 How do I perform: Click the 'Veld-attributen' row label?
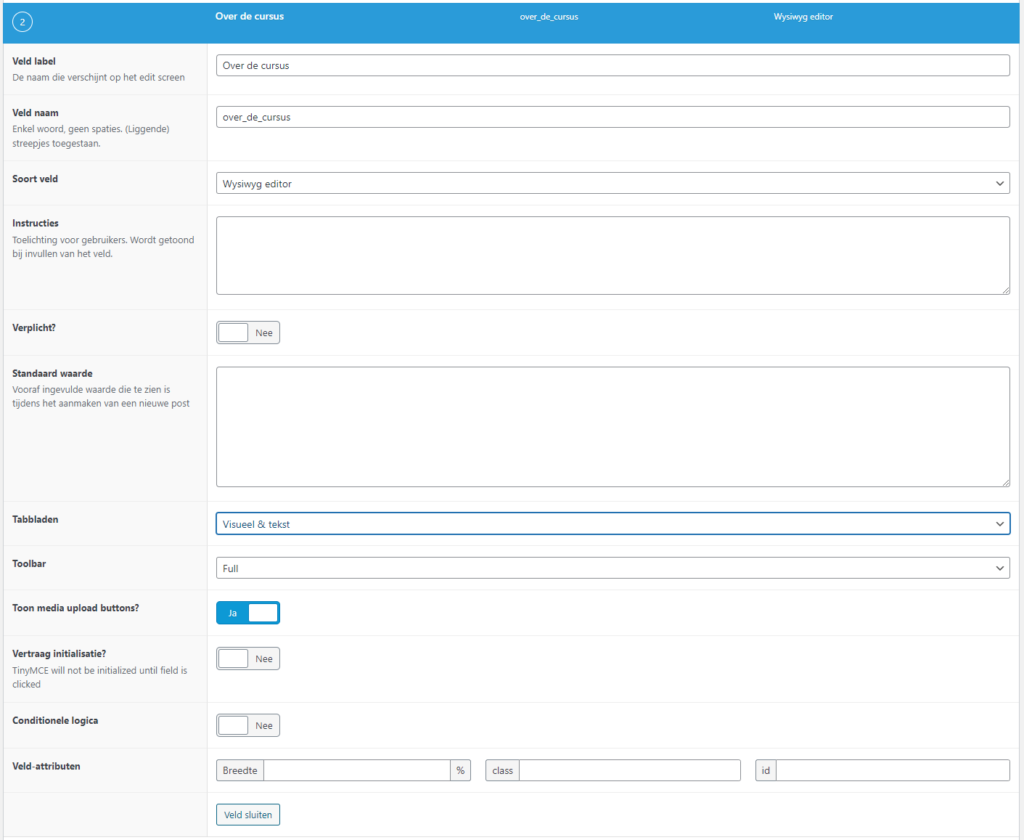46,766
